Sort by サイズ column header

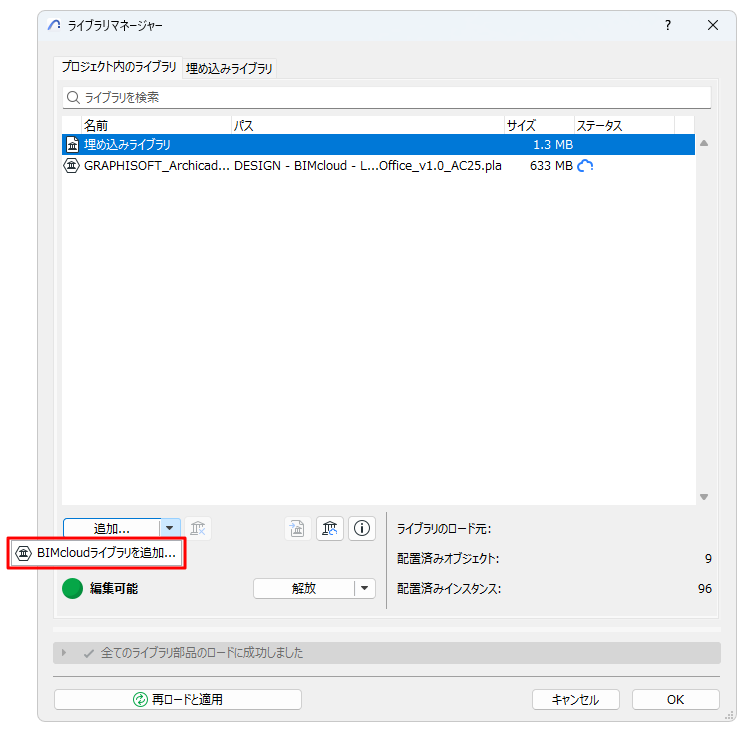(539, 125)
